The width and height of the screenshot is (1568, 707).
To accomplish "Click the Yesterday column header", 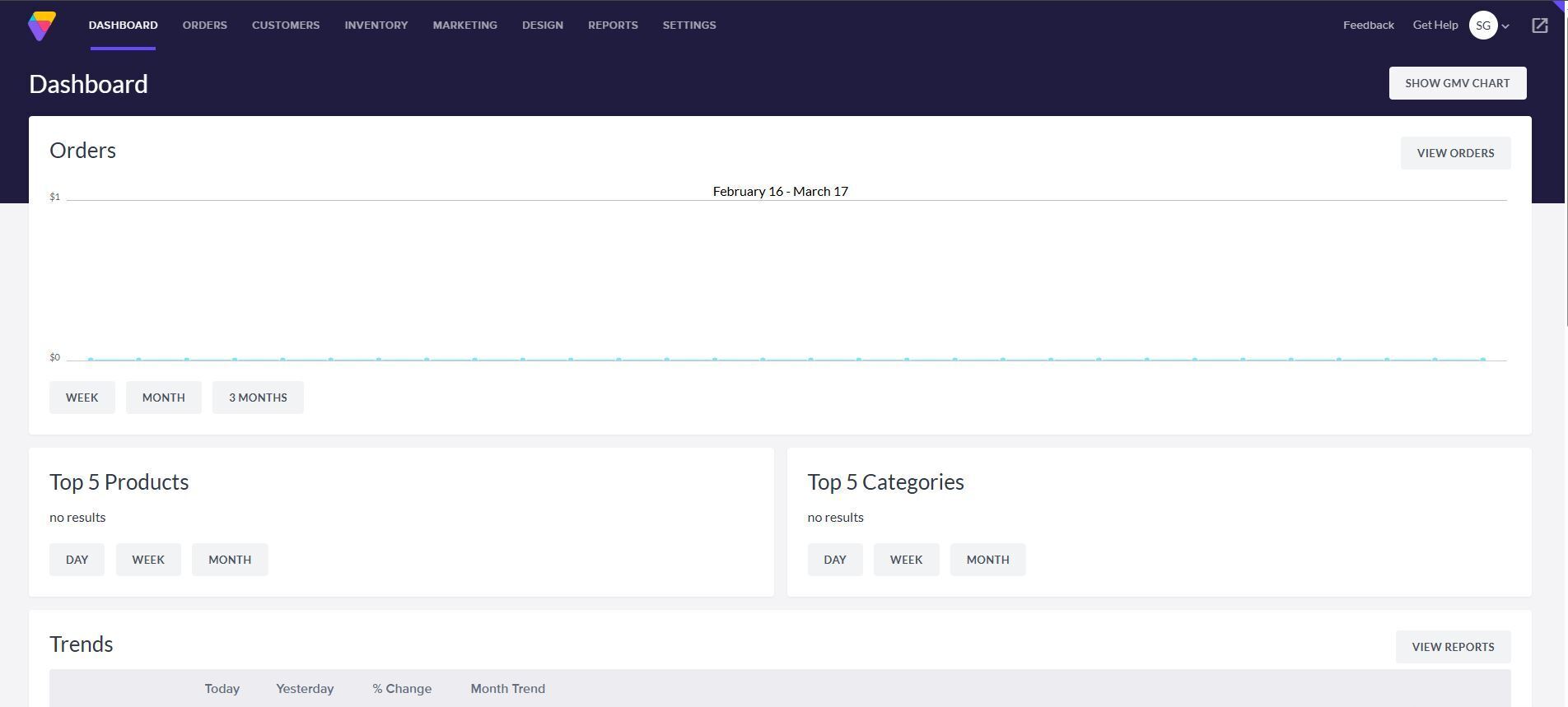I will coord(305,689).
